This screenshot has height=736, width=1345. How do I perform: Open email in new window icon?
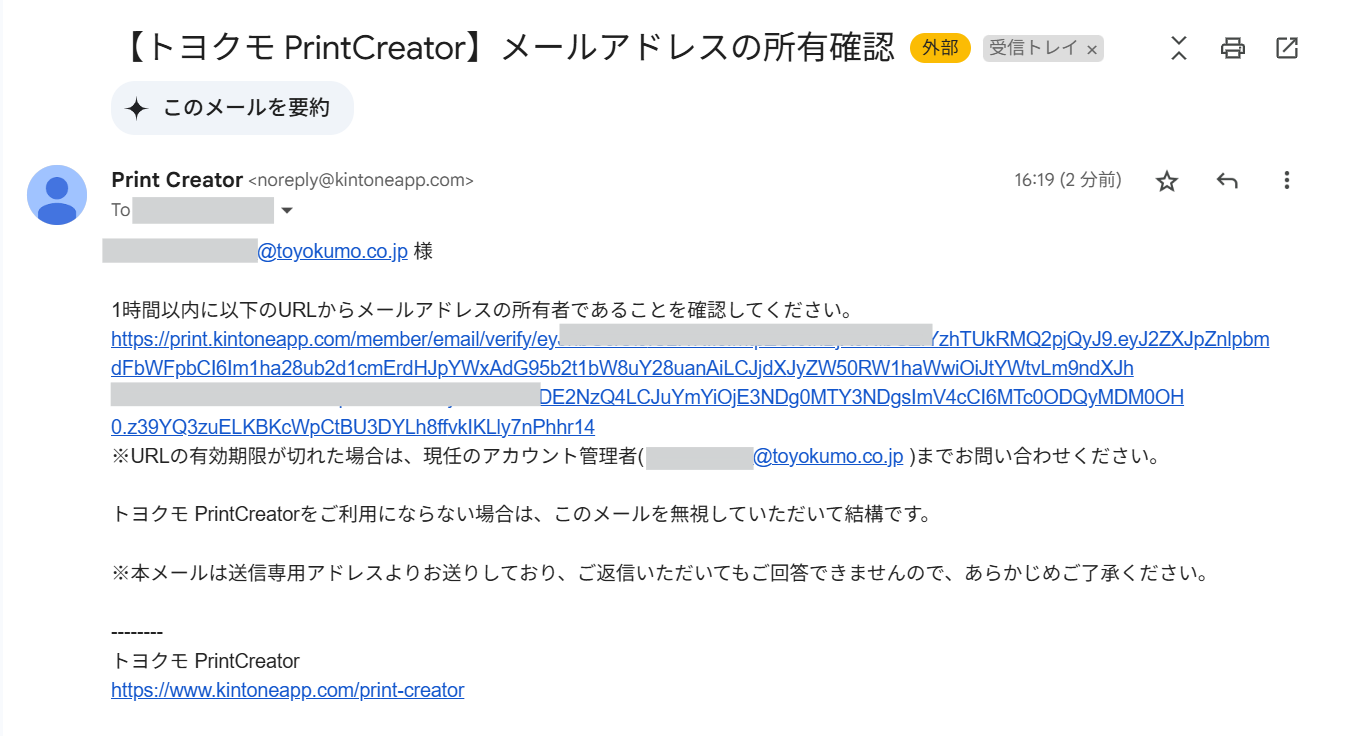1287,47
